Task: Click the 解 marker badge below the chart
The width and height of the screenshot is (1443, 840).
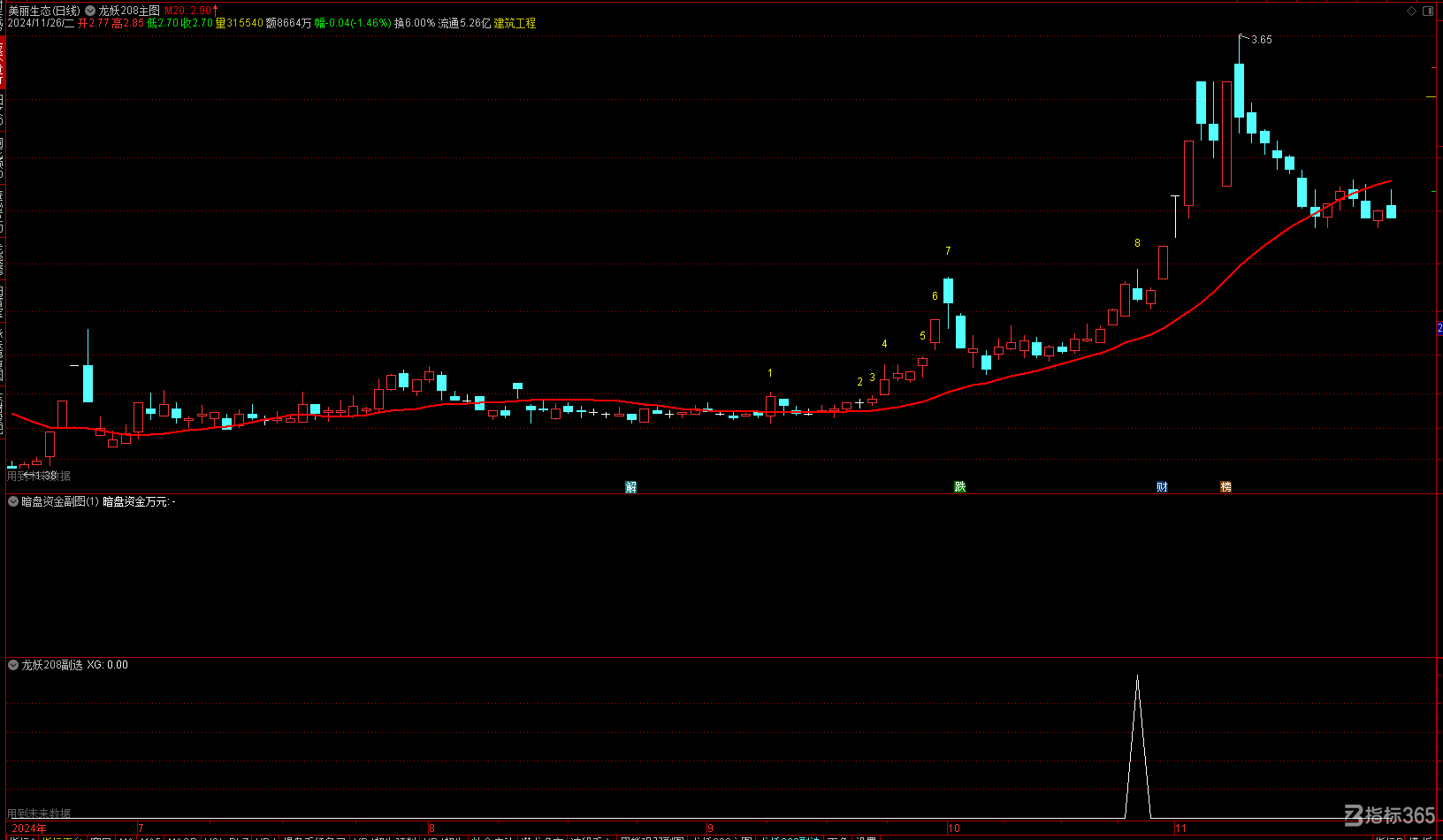Action: tap(630, 487)
